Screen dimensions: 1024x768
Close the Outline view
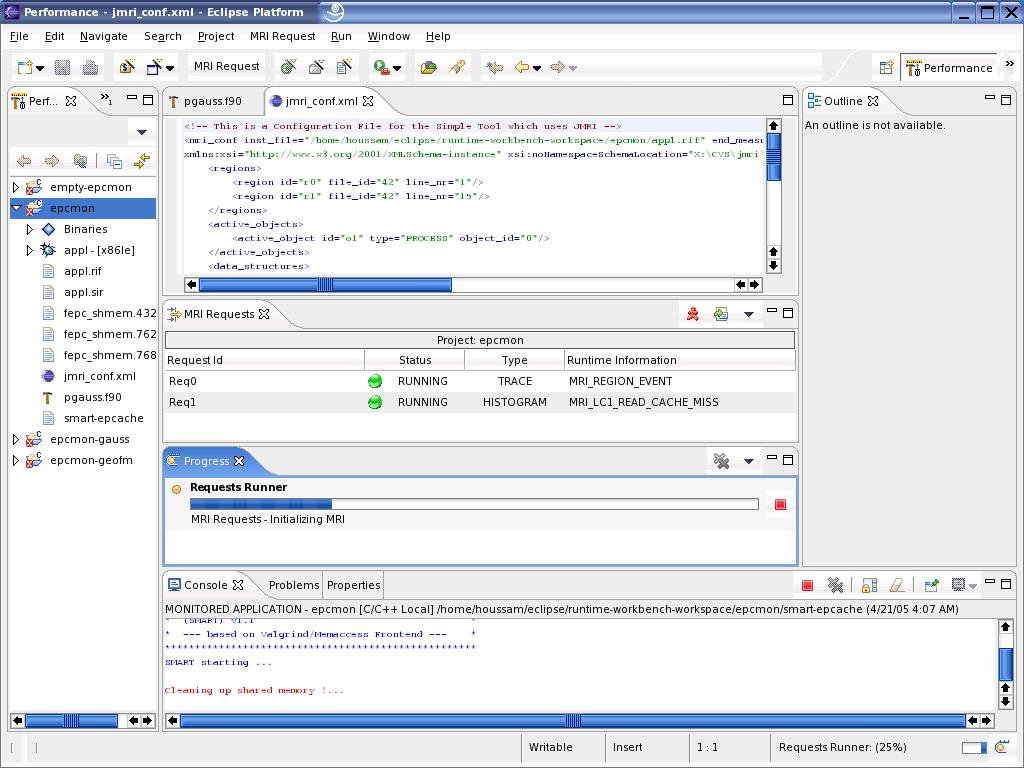(873, 101)
